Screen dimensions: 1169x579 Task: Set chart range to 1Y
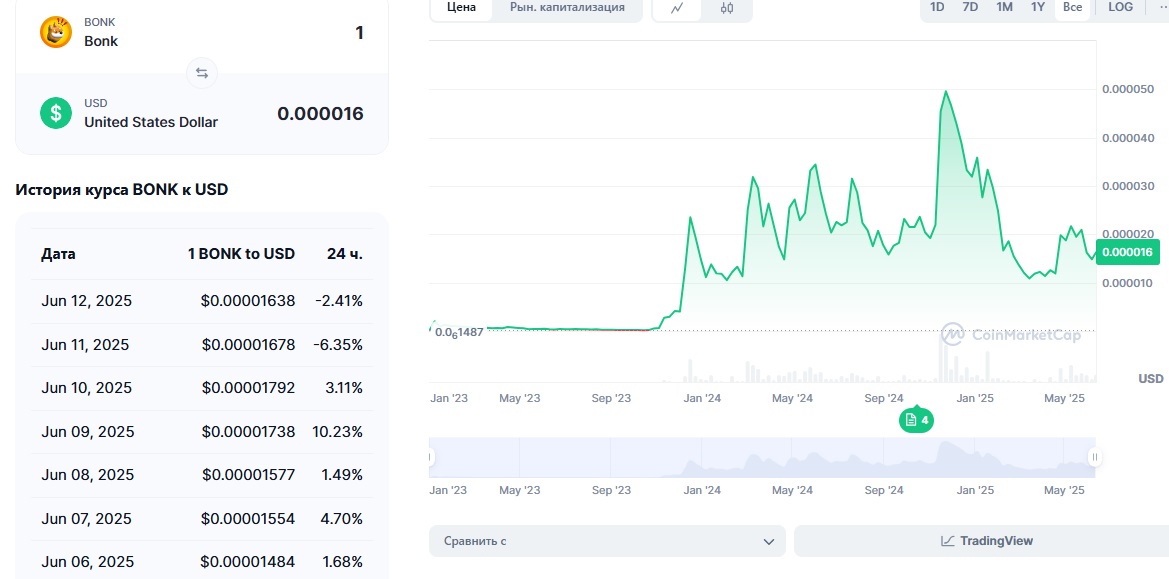pyautogui.click(x=1038, y=7)
